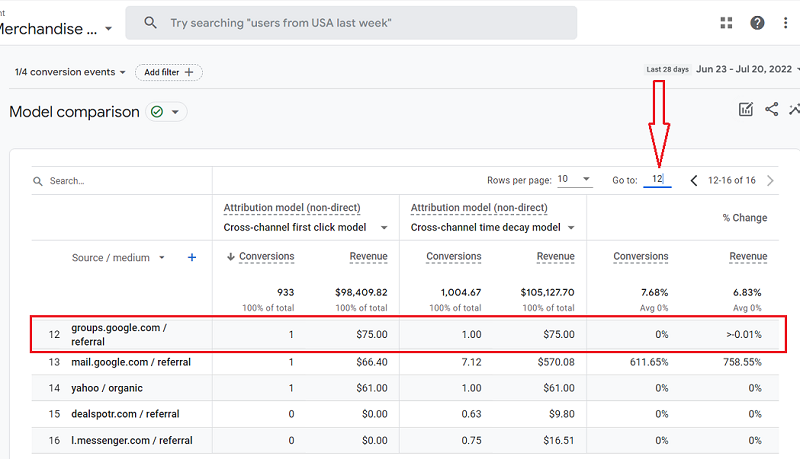Click the $570.08 revenue cell
This screenshot has width=800, height=459.
pyautogui.click(x=556, y=362)
